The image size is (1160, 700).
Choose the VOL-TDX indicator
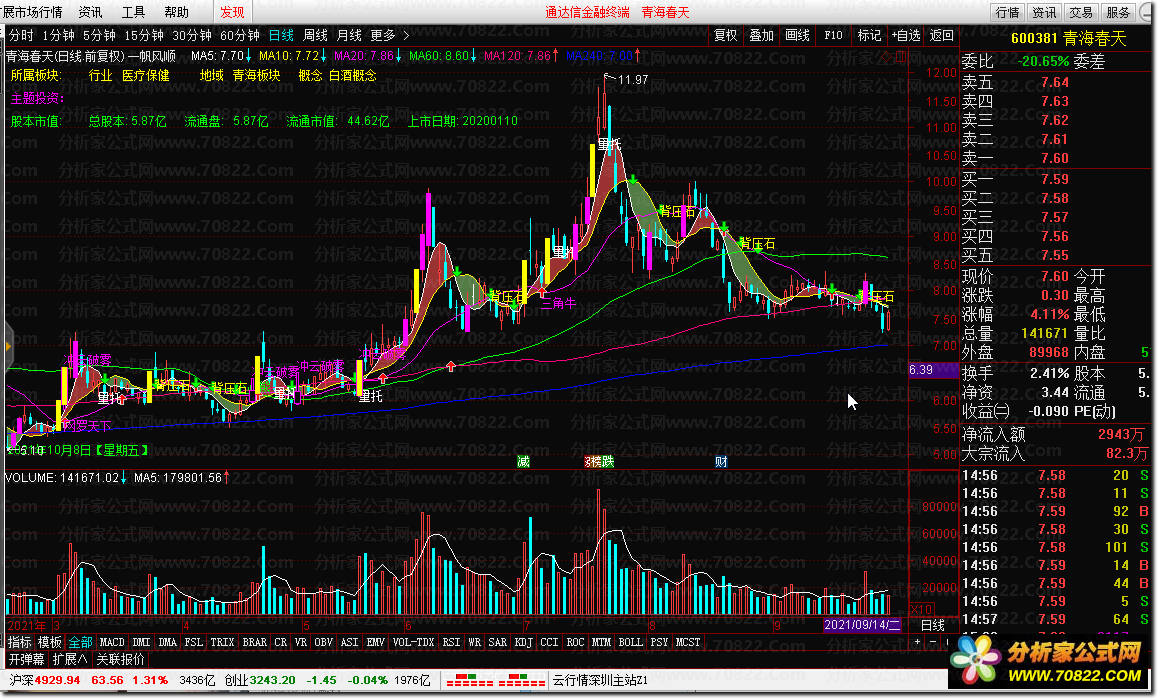(x=414, y=642)
